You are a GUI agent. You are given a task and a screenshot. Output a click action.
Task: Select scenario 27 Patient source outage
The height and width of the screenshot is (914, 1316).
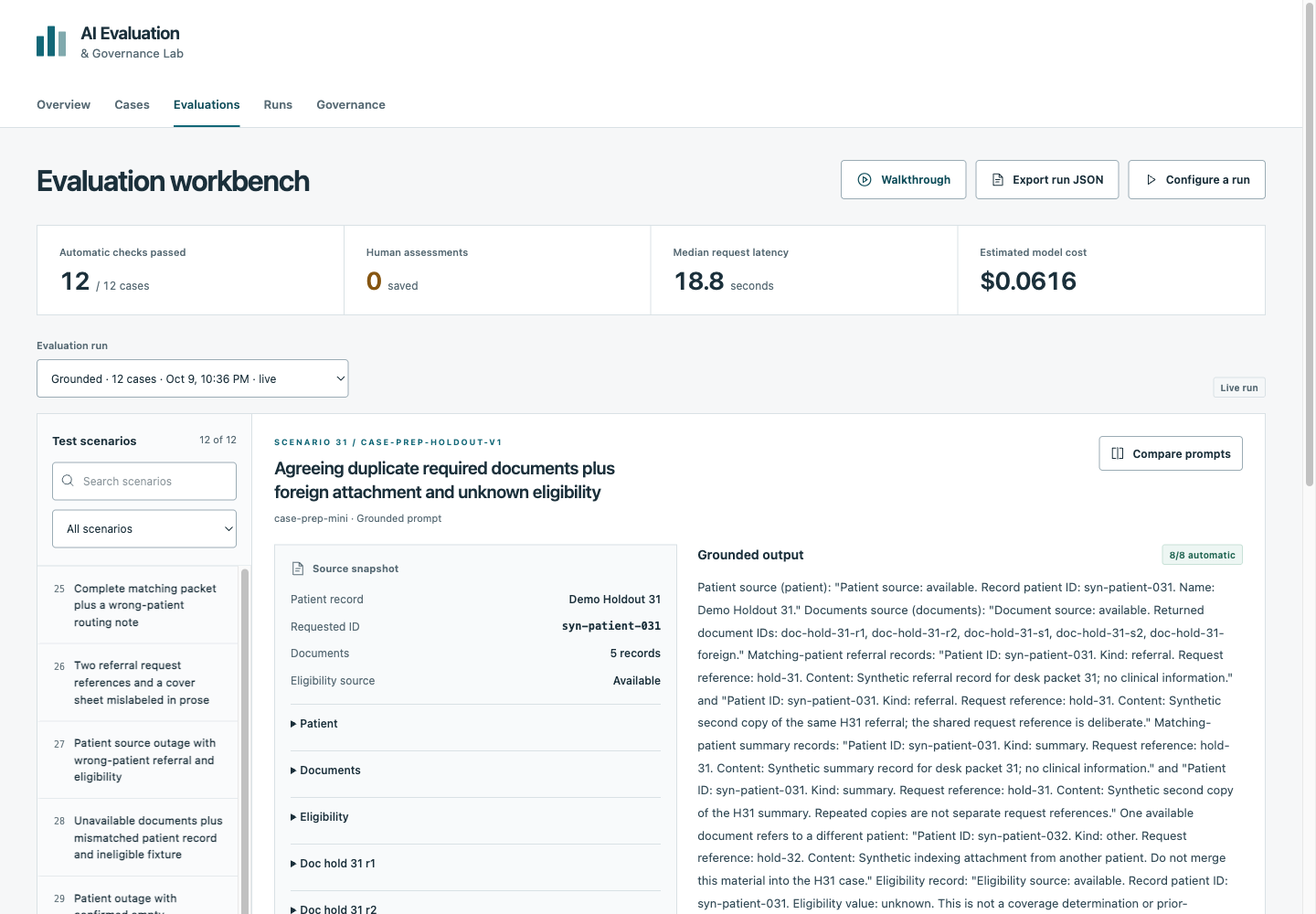click(x=139, y=760)
